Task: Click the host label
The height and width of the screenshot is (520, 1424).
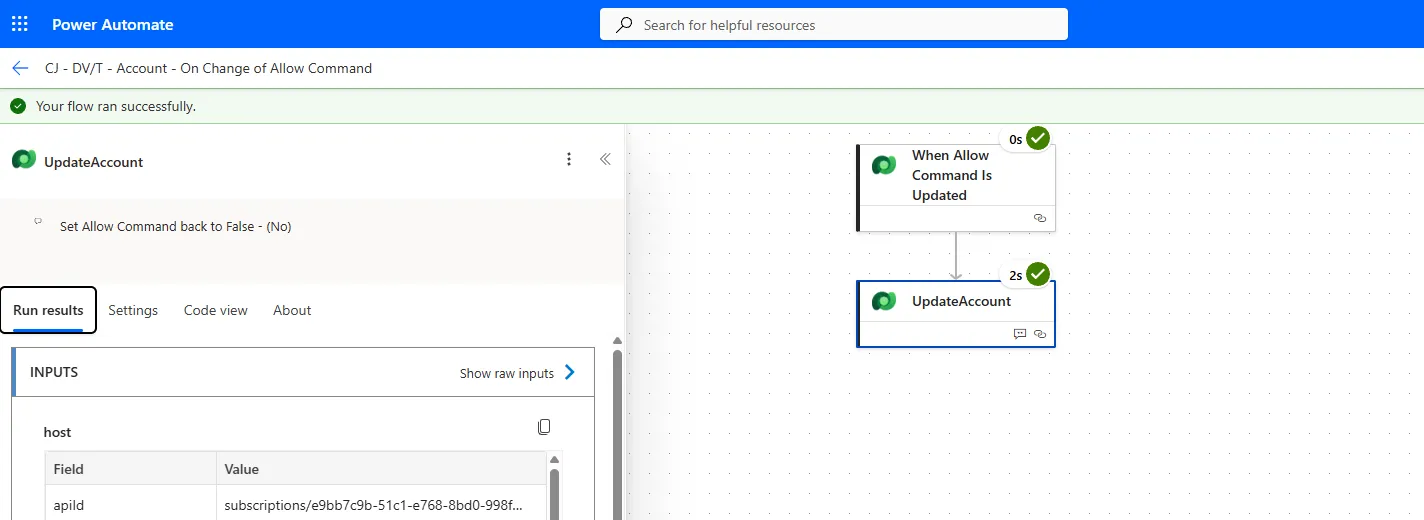Action: 58,432
